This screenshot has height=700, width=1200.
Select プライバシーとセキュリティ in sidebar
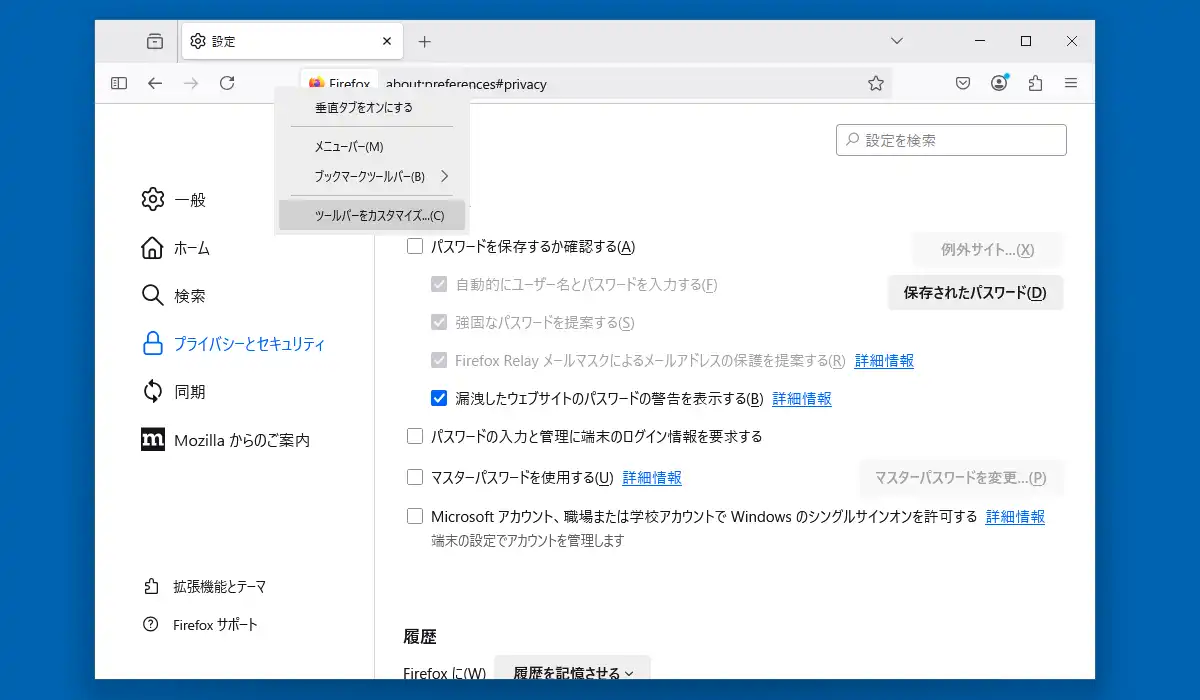[233, 343]
